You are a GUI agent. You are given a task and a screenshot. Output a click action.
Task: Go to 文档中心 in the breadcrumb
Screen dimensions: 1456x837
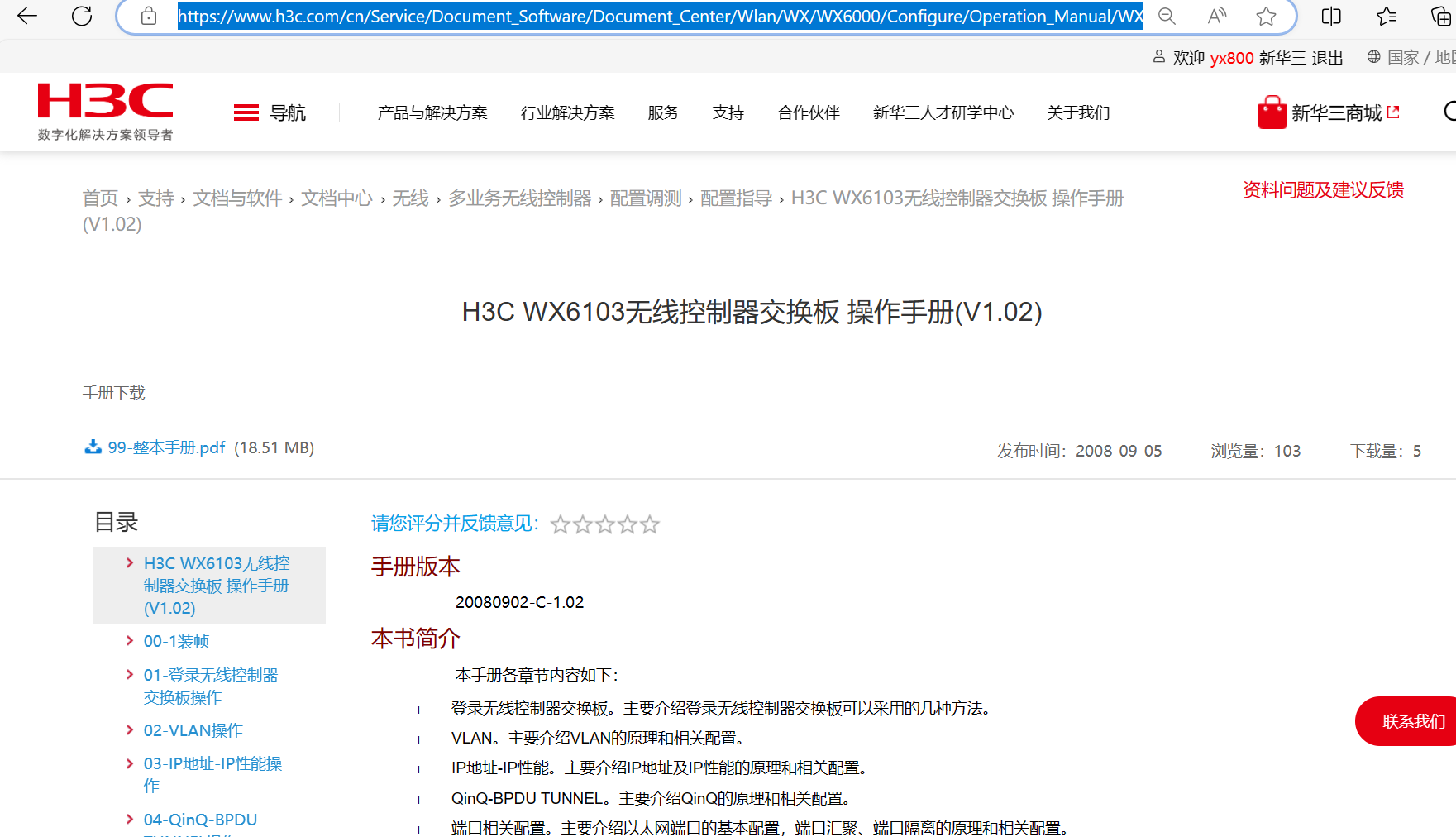[337, 198]
